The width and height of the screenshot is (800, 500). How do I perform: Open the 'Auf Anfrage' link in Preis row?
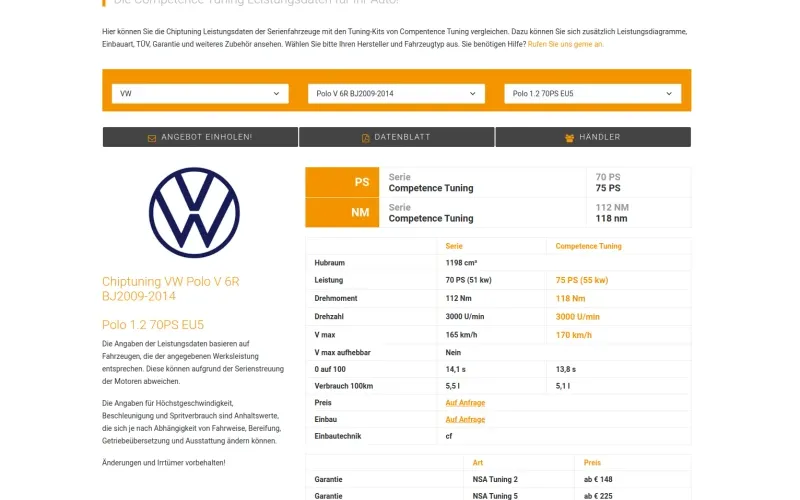465,403
